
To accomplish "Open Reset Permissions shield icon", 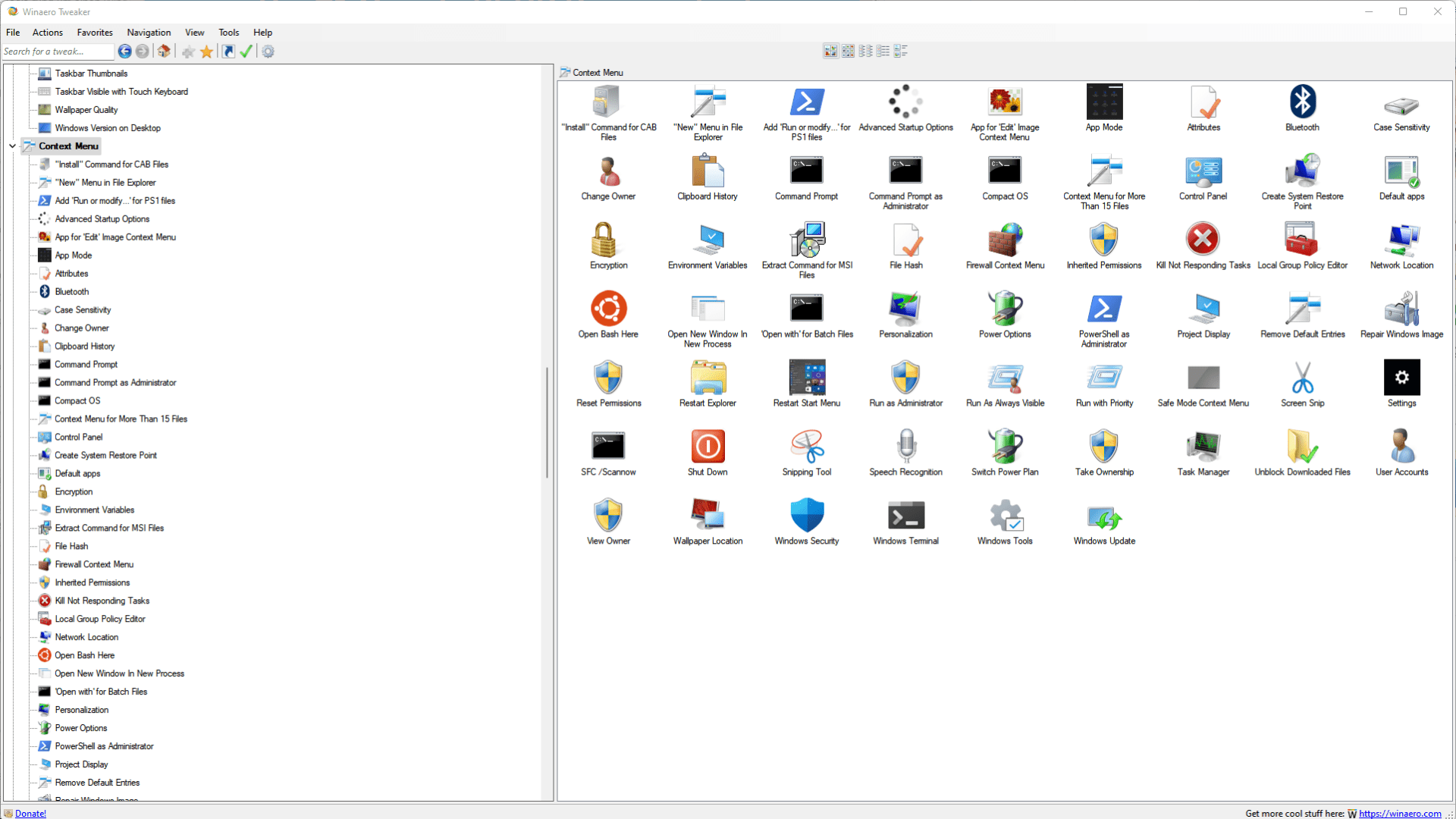I will point(608,378).
